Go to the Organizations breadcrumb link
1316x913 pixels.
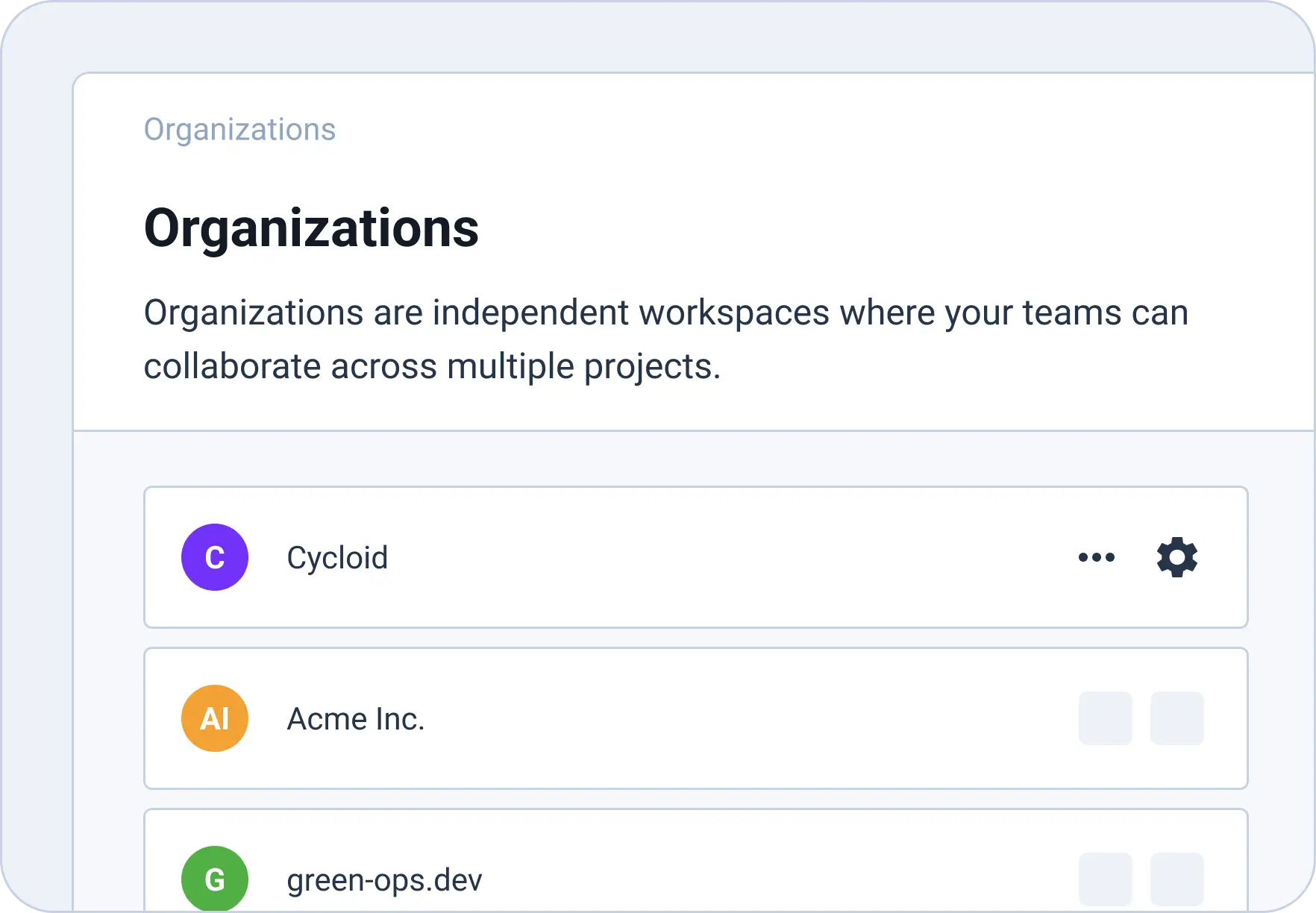coord(239,130)
